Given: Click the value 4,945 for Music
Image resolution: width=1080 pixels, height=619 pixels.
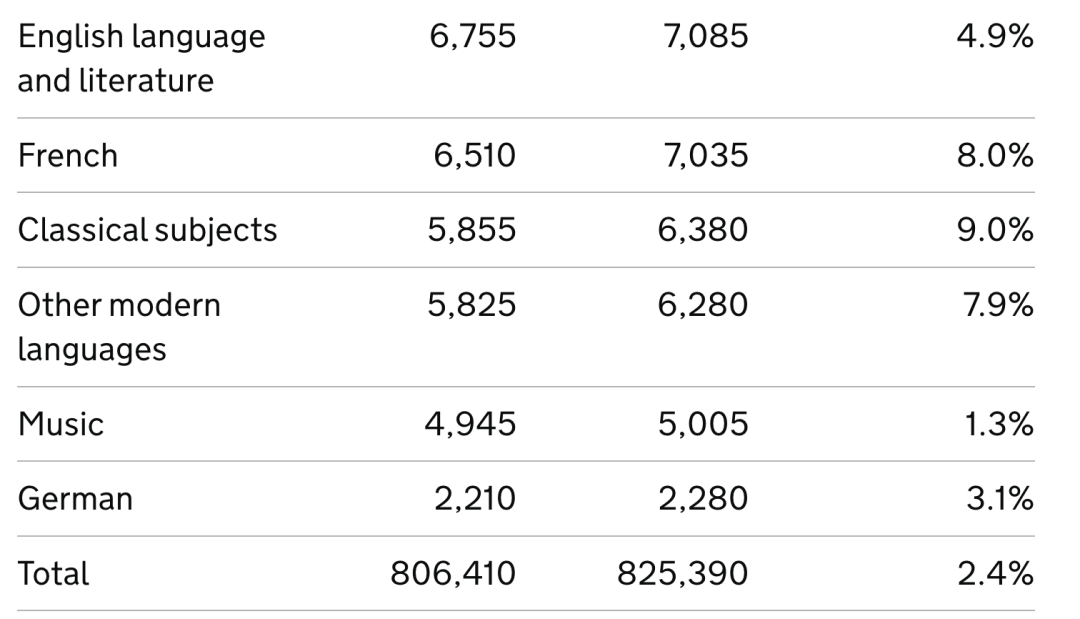Looking at the screenshot, I should click(x=470, y=424).
